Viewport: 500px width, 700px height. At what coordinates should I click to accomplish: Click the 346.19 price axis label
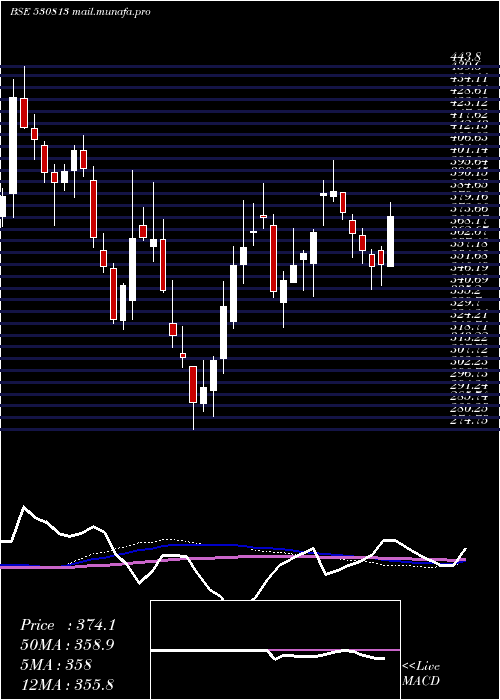[x=469, y=268]
